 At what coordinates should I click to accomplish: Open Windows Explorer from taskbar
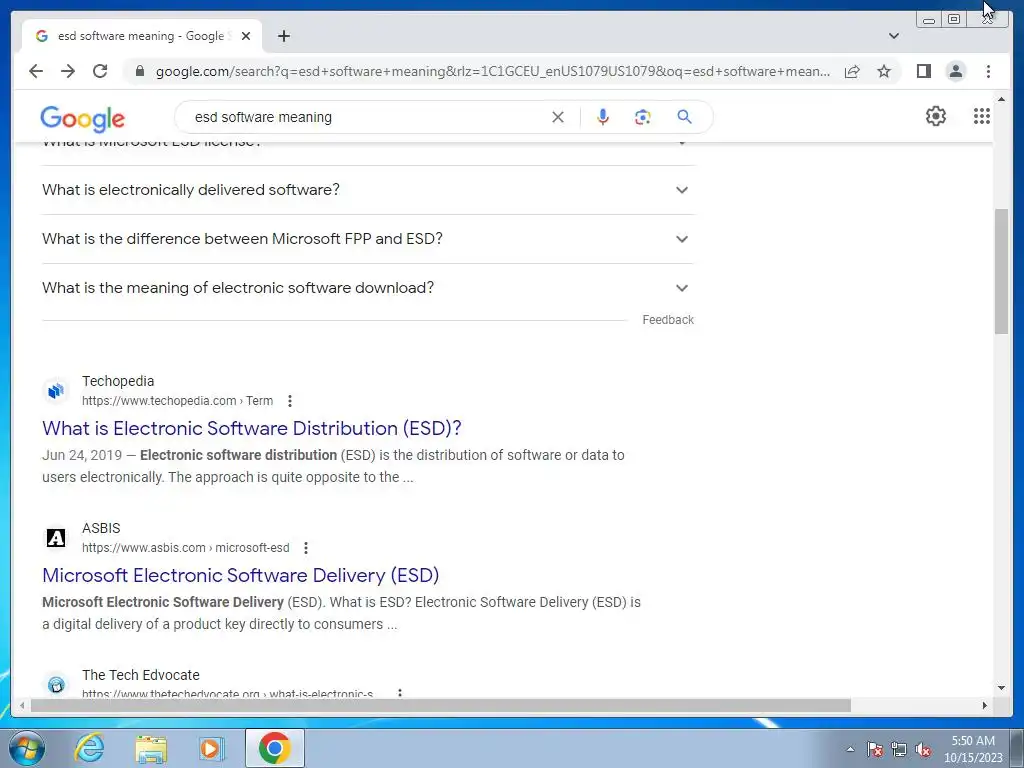(151, 748)
